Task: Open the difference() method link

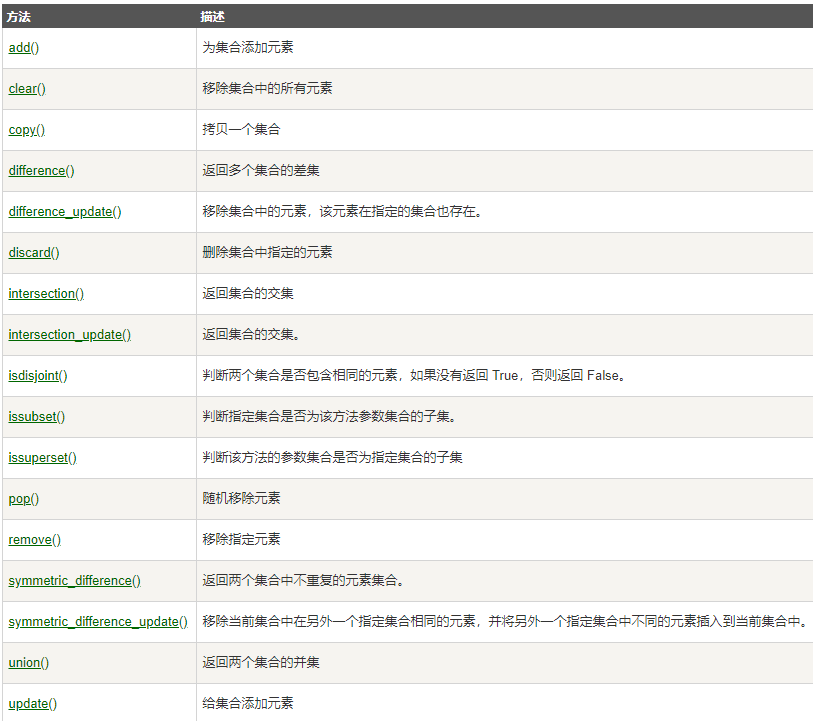Action: click(41, 171)
